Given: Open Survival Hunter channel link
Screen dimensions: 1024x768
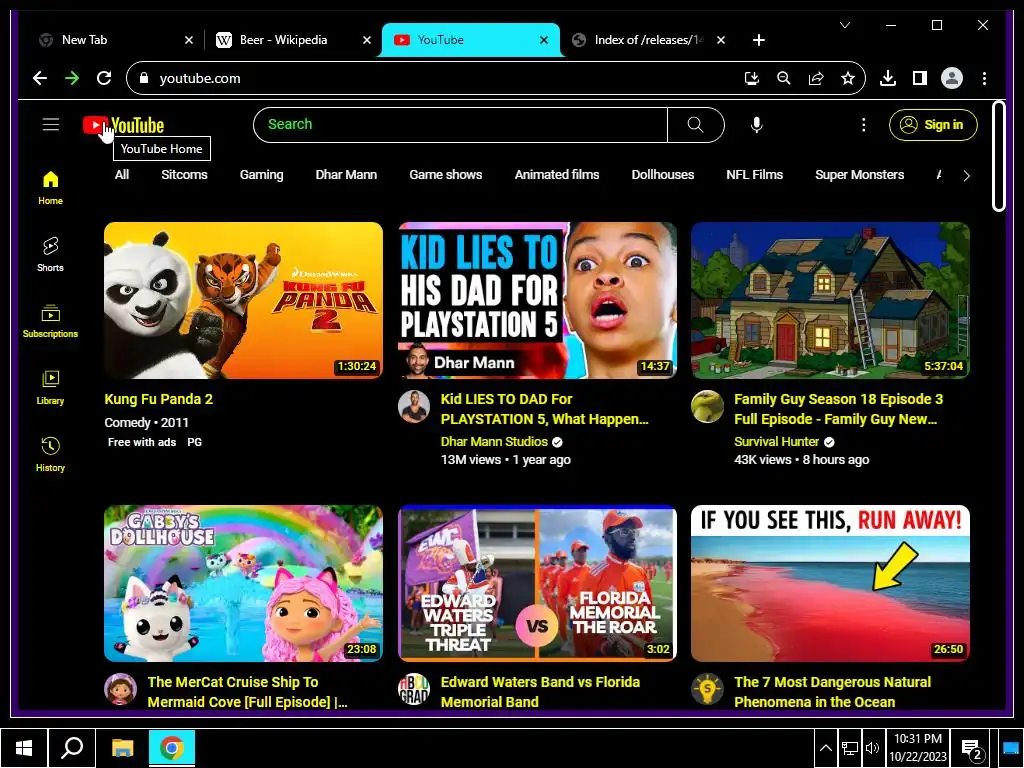Looking at the screenshot, I should click(776, 441).
